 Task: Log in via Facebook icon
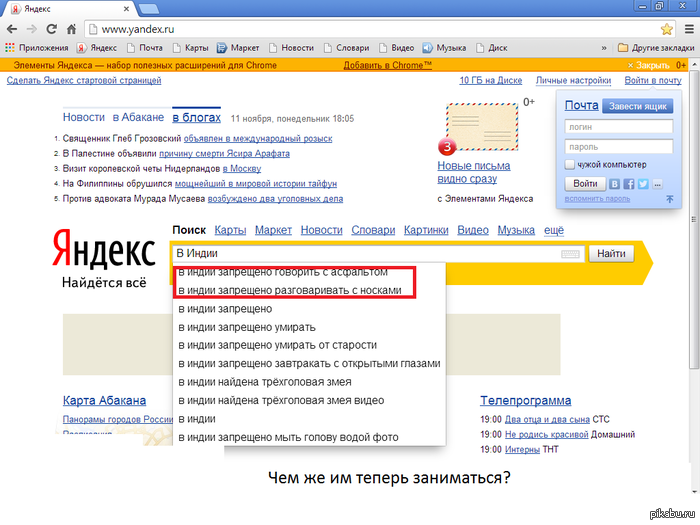point(629,183)
